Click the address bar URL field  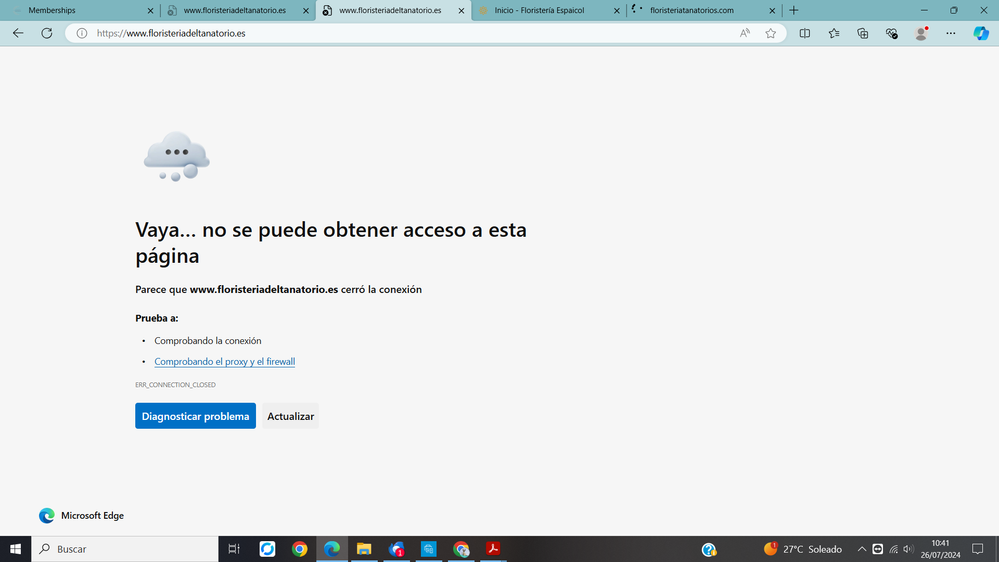click(x=400, y=33)
